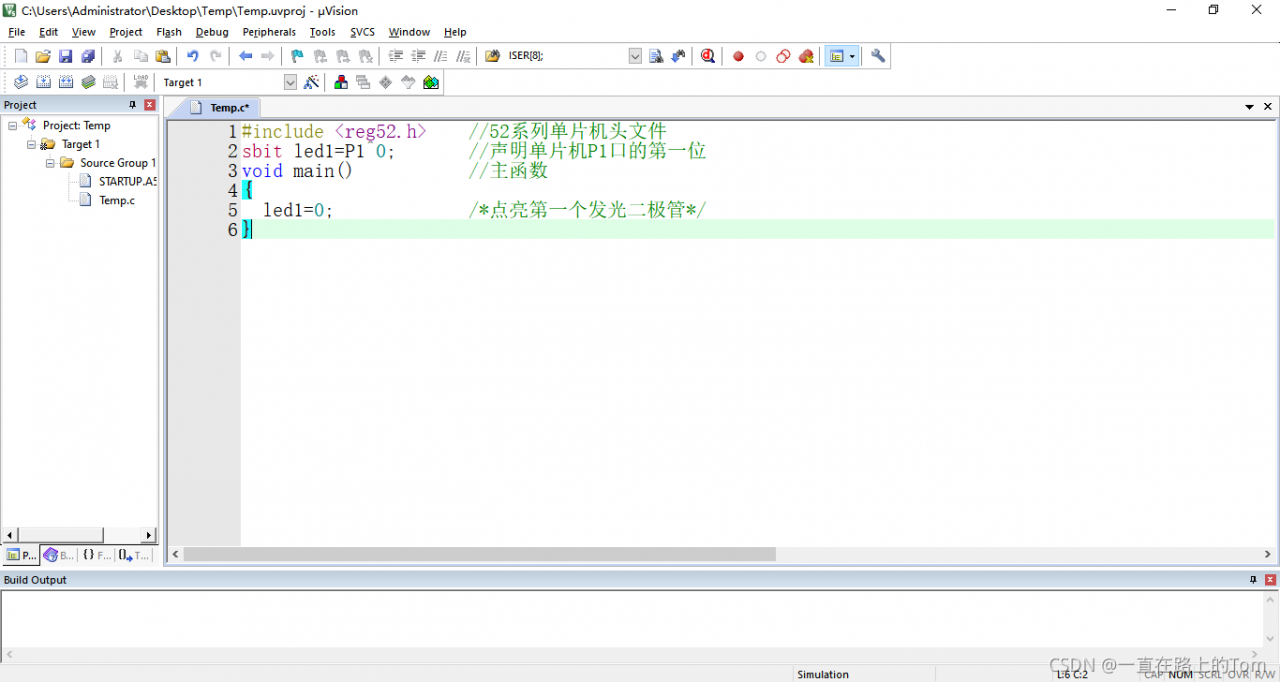Click the Cut scissors icon
Image resolution: width=1280 pixels, height=682 pixels.
118,57
